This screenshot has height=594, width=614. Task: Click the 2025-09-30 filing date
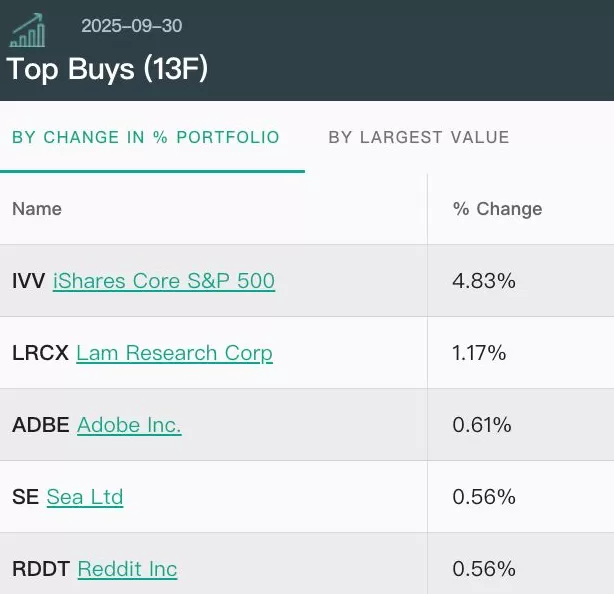coord(132,26)
